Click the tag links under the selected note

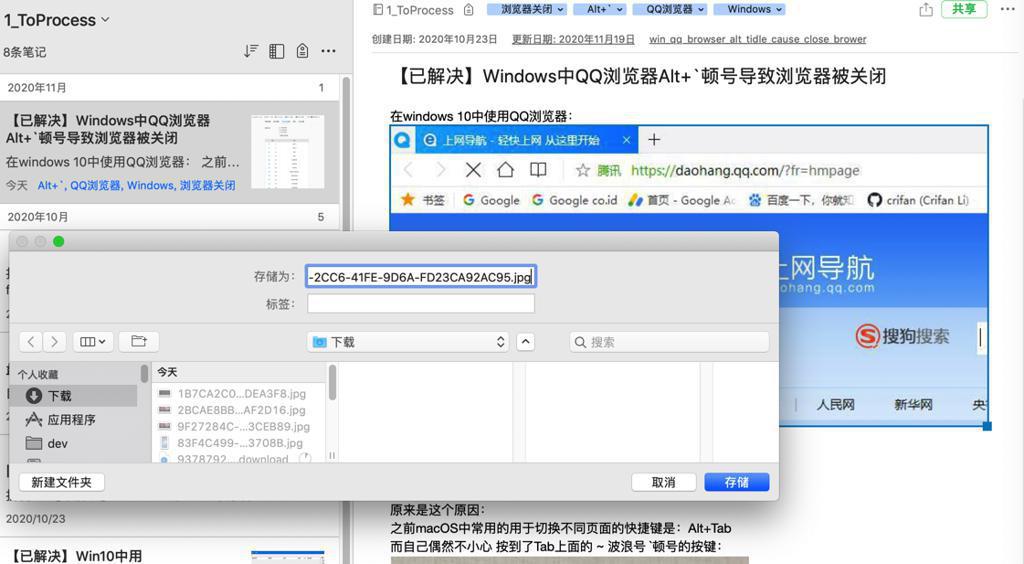click(136, 185)
